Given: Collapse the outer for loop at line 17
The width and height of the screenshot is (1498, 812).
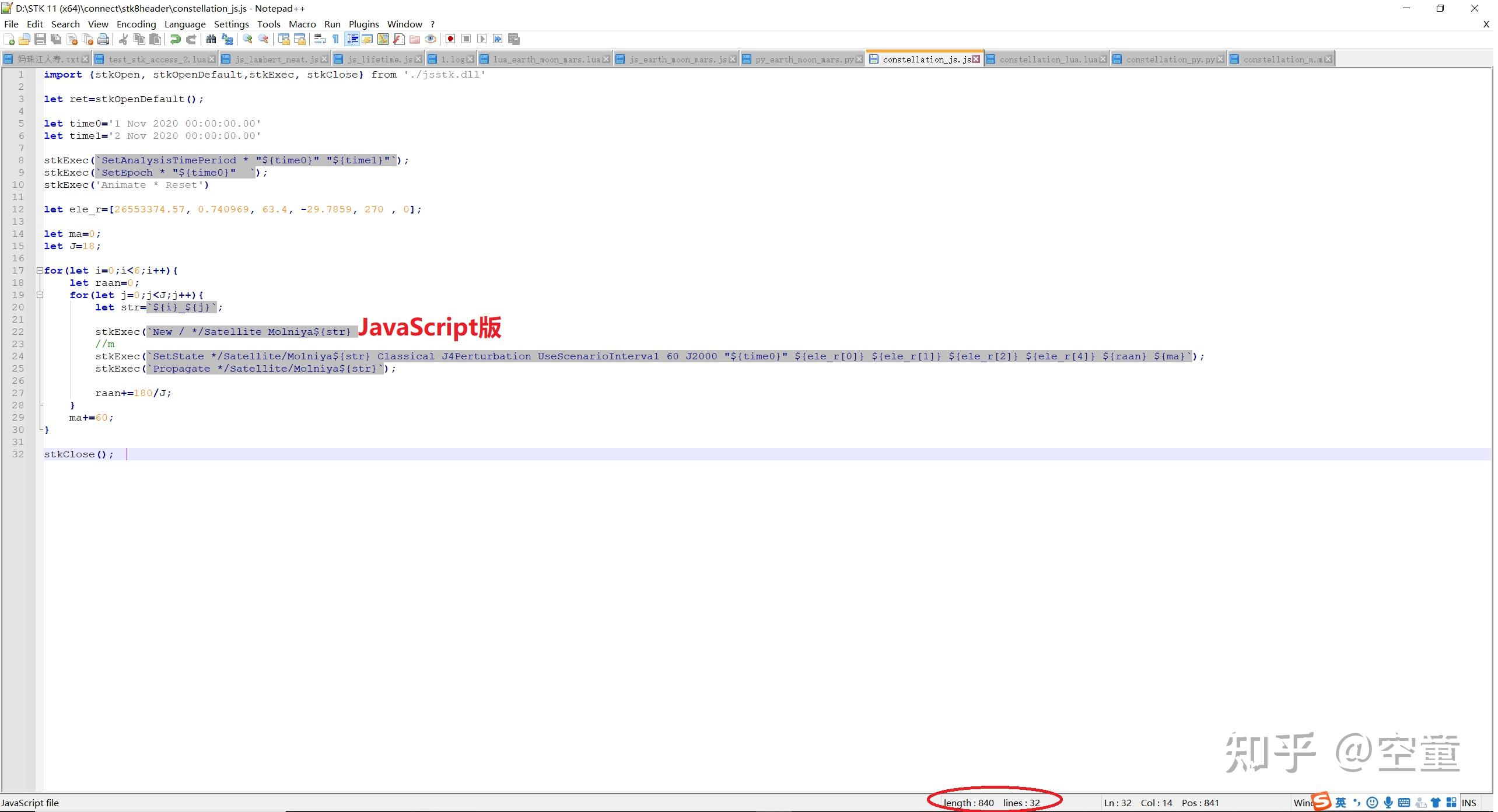Looking at the screenshot, I should click(x=40, y=271).
